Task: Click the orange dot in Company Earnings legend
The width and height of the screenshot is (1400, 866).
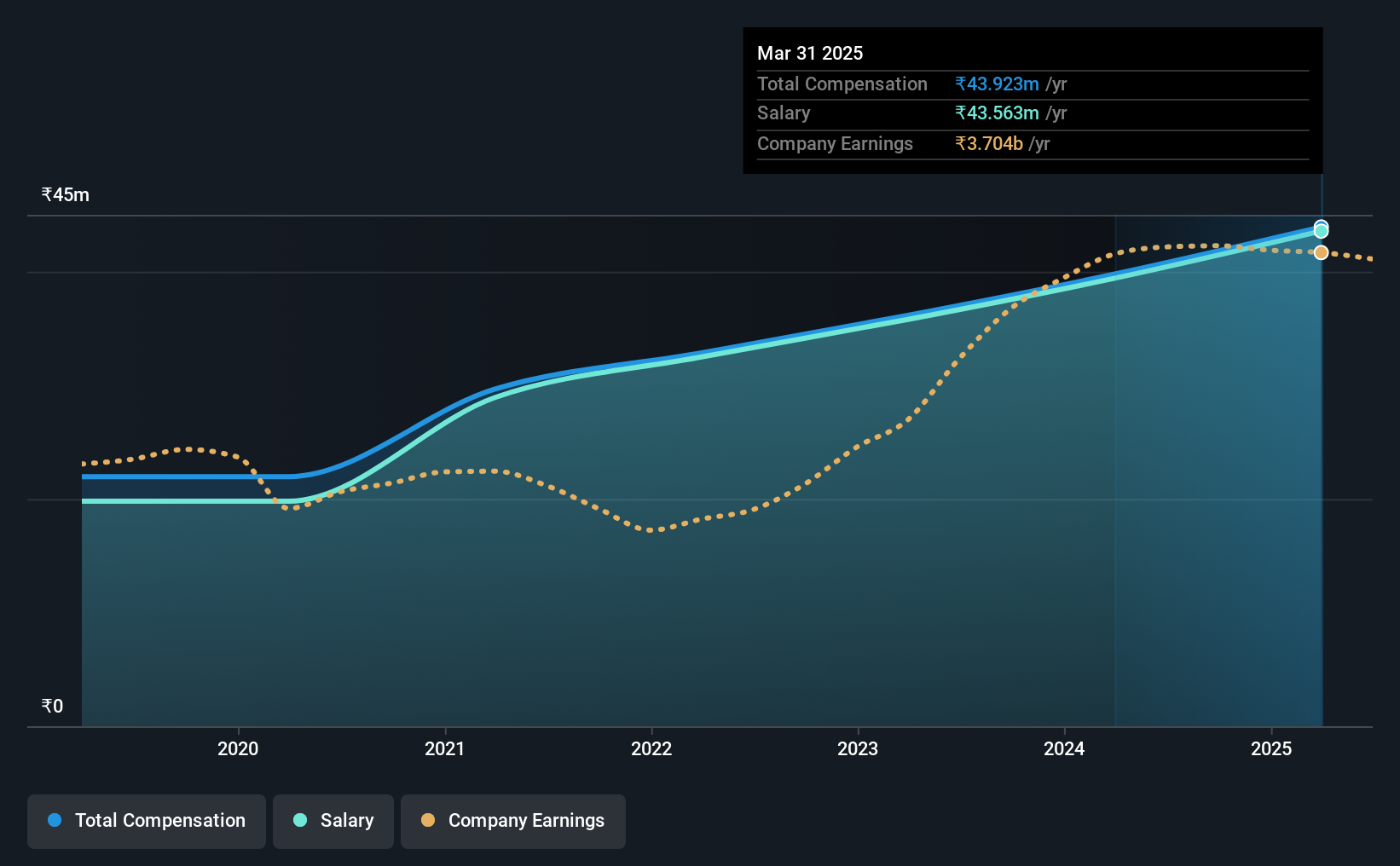Action: coord(428,820)
